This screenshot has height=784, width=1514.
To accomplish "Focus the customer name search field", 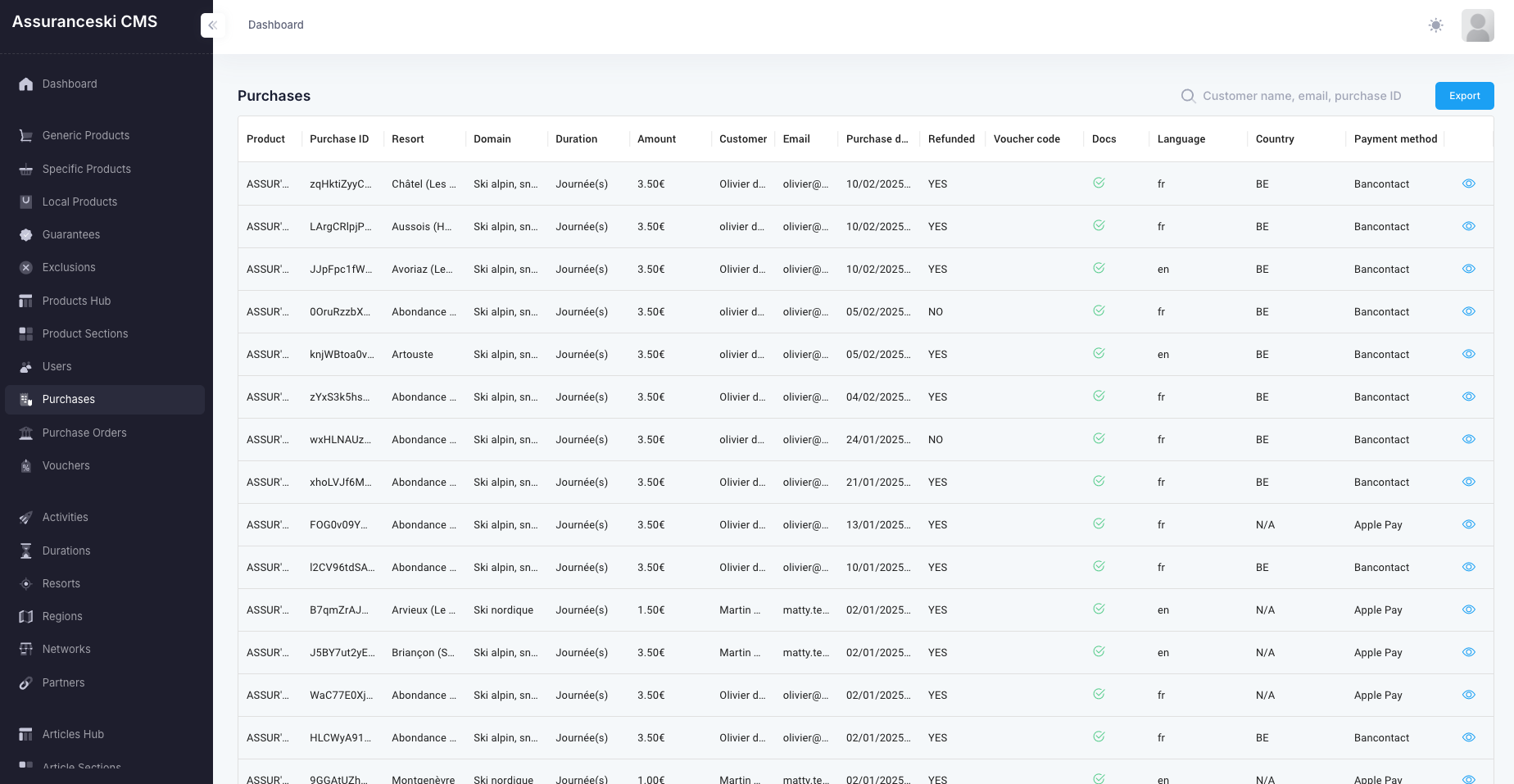I will [1302, 96].
